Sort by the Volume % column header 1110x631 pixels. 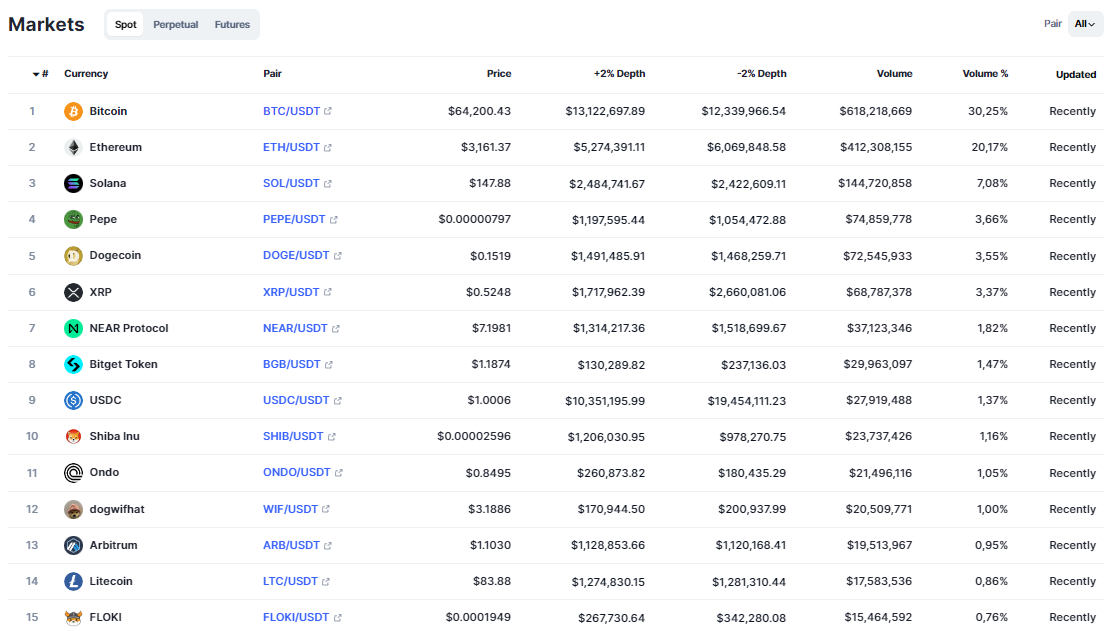[x=985, y=74]
